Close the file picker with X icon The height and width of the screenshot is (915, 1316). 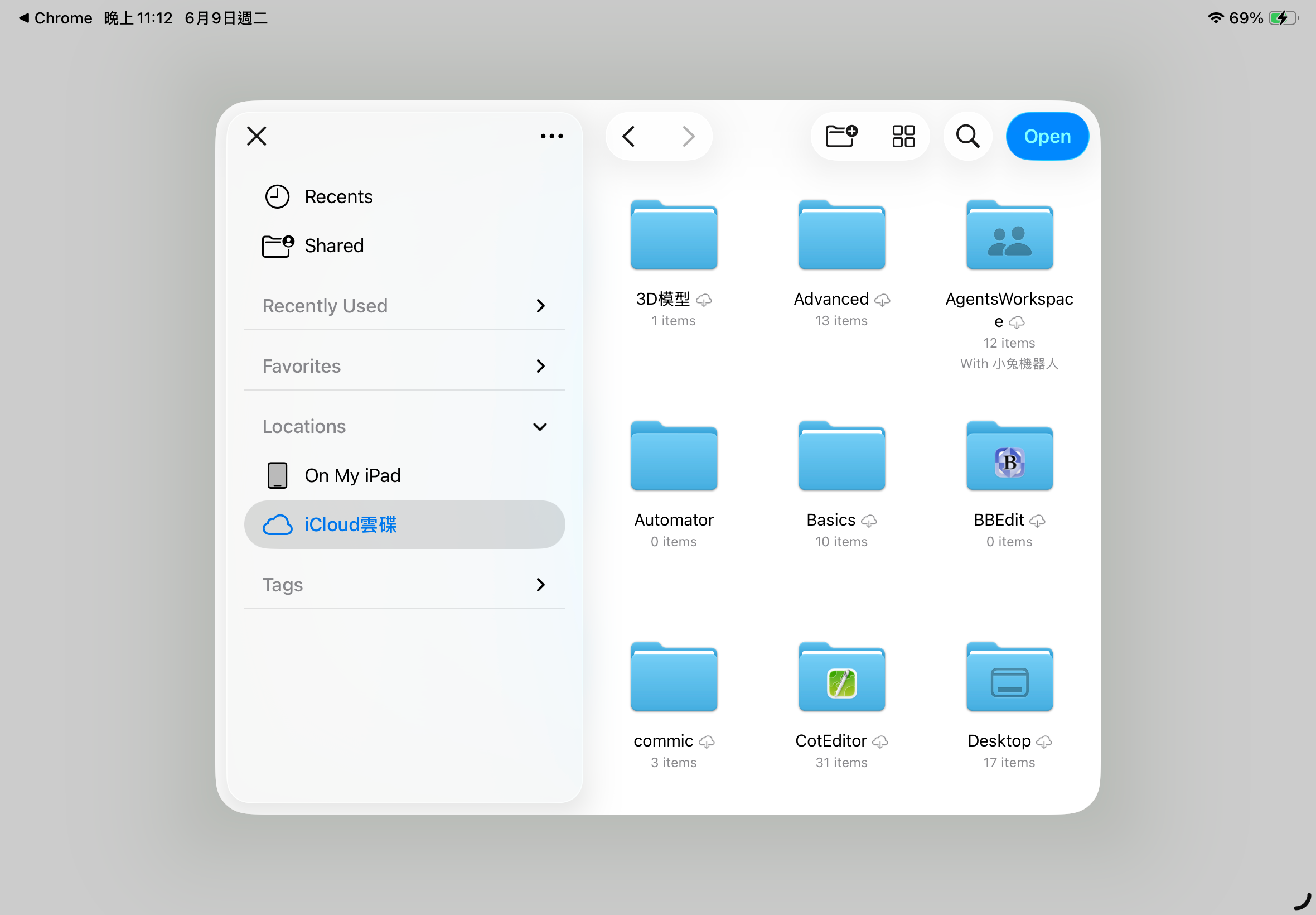[257, 136]
